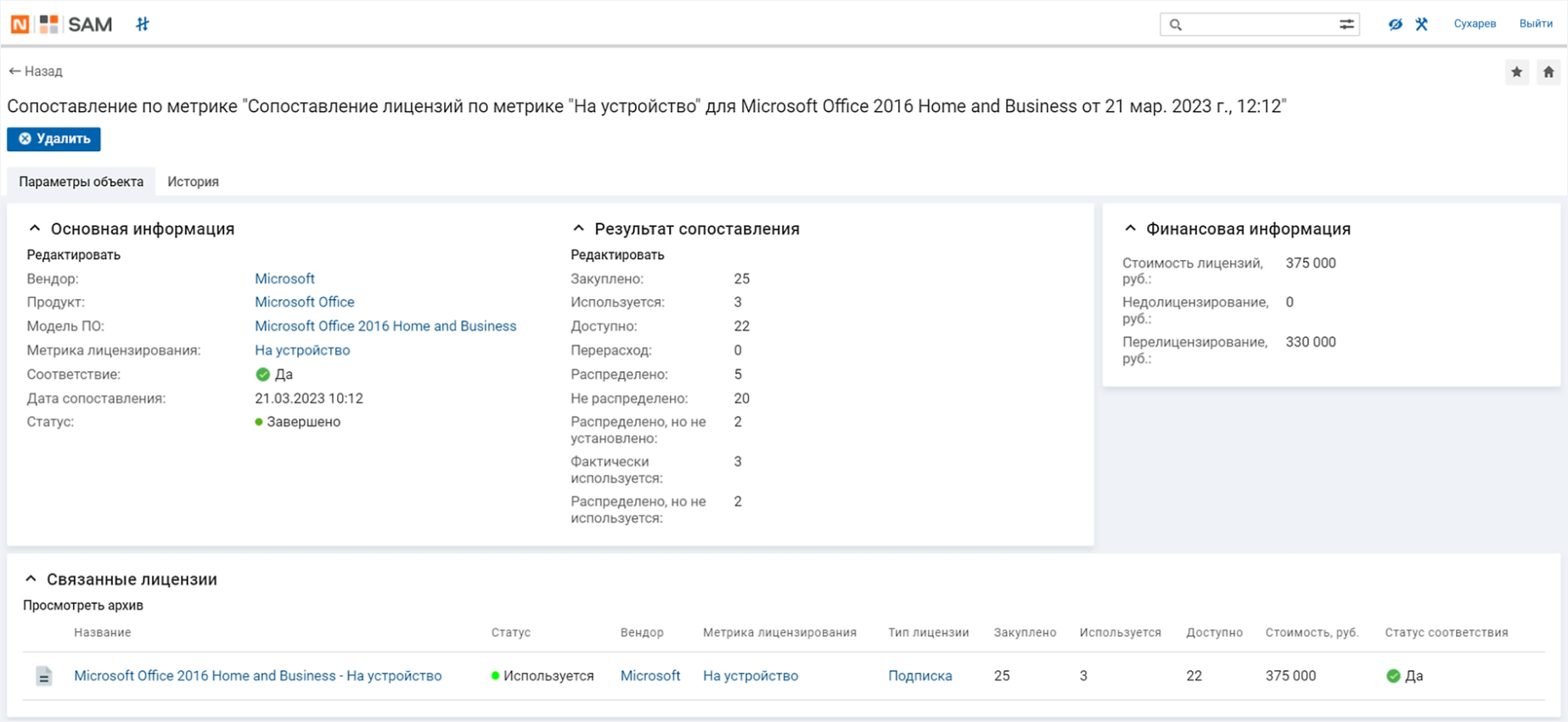Image resolution: width=1568 pixels, height=722 pixels.
Task: Collapse Результат сопоставления section
Action: (x=579, y=228)
